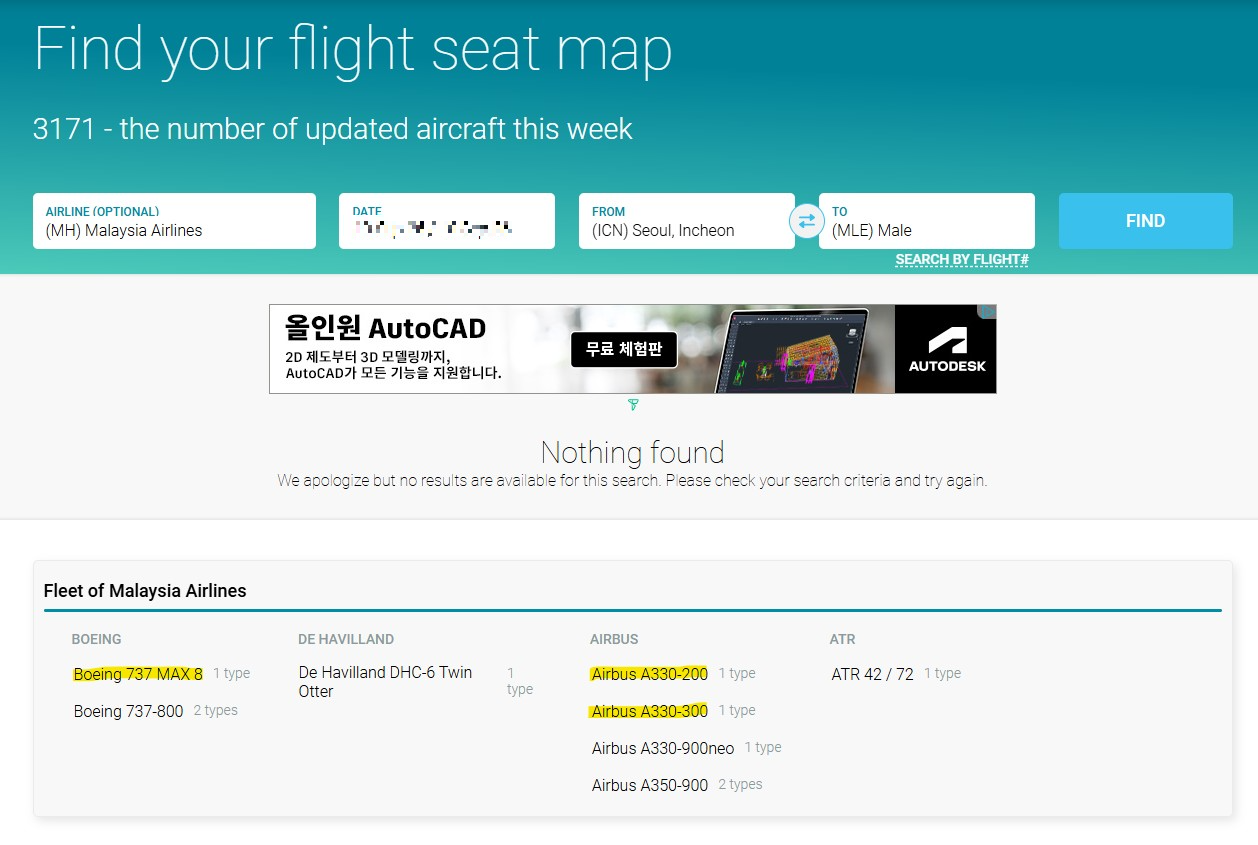
Task: Click the FIND button
Action: [1145, 221]
